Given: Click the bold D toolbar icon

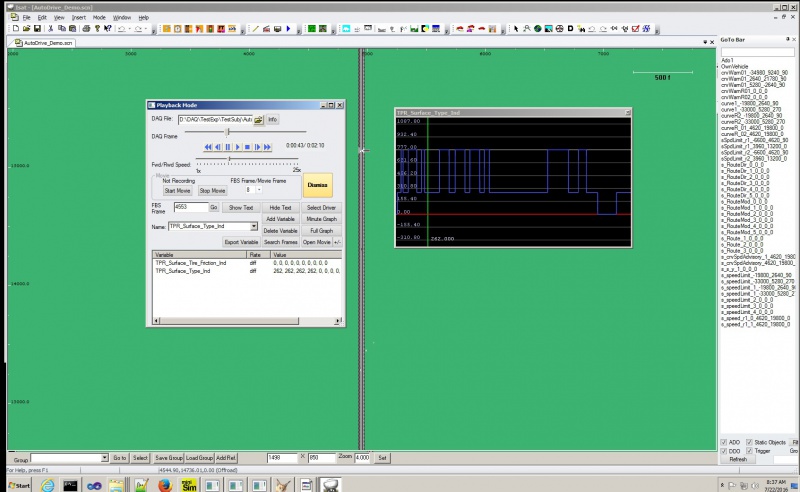Looking at the screenshot, I should click(x=570, y=29).
